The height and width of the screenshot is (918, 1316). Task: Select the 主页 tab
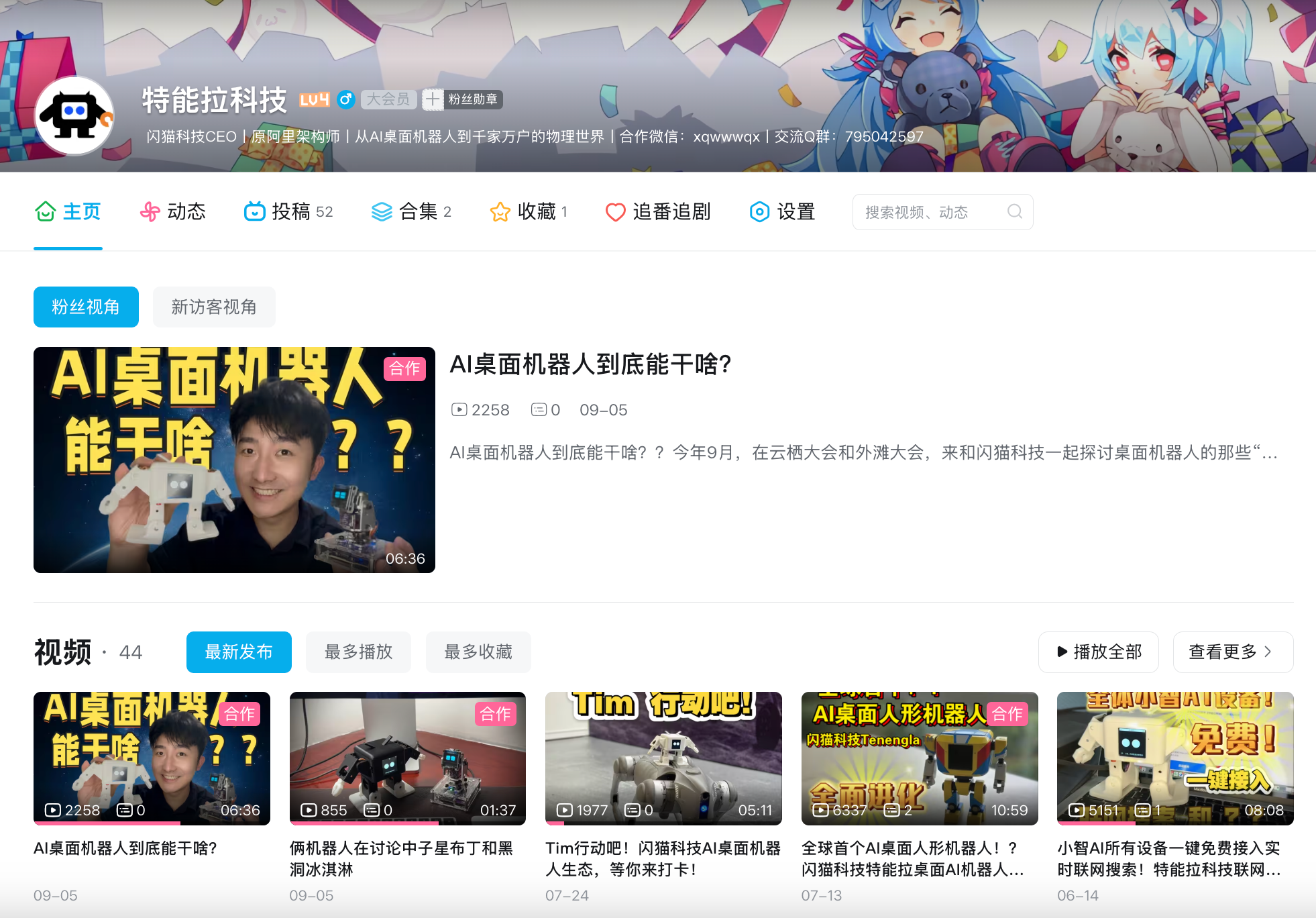tap(68, 211)
